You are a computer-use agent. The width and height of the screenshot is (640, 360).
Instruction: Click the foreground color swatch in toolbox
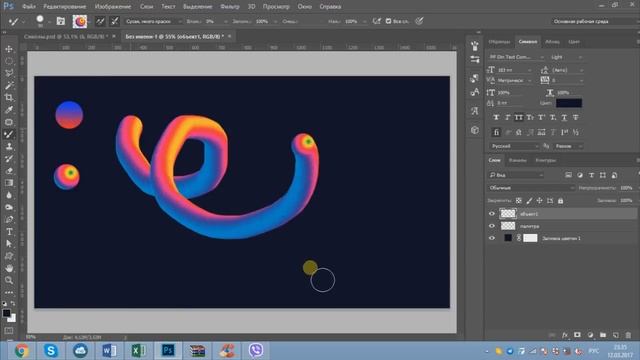(x=6, y=313)
